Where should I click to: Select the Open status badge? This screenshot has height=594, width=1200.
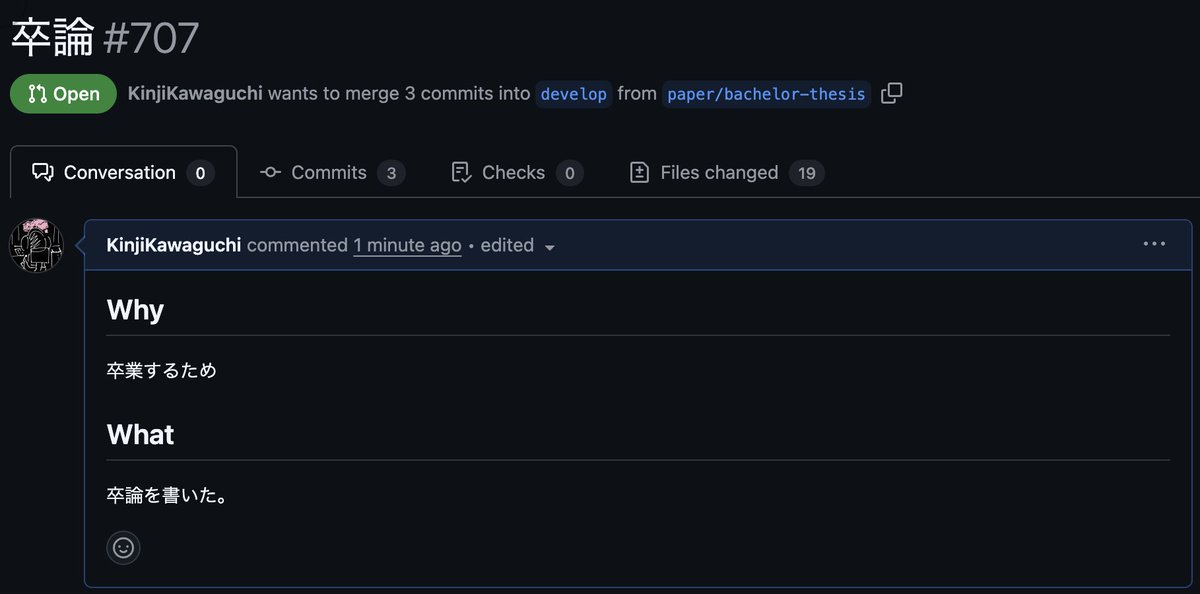click(x=64, y=94)
